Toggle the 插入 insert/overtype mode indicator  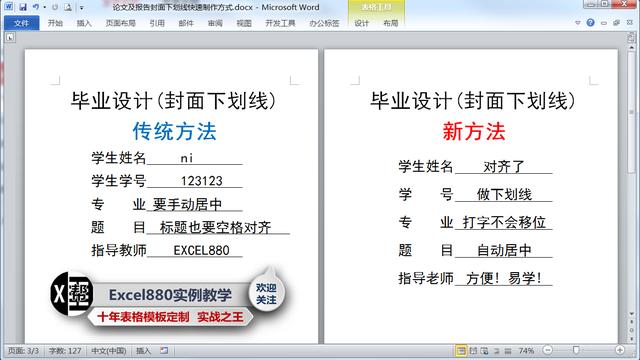(143, 351)
